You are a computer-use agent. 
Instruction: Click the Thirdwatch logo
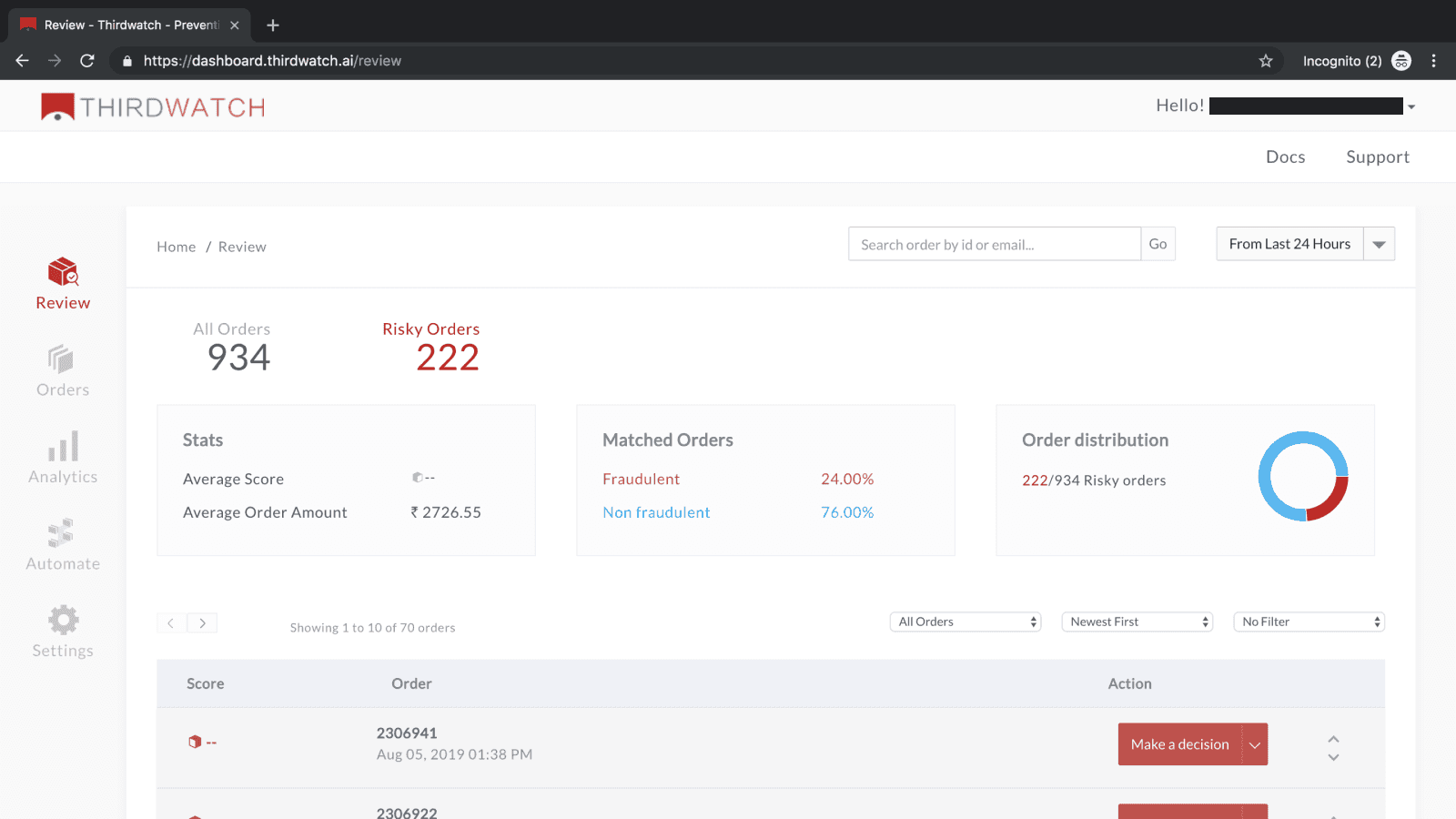tap(153, 107)
